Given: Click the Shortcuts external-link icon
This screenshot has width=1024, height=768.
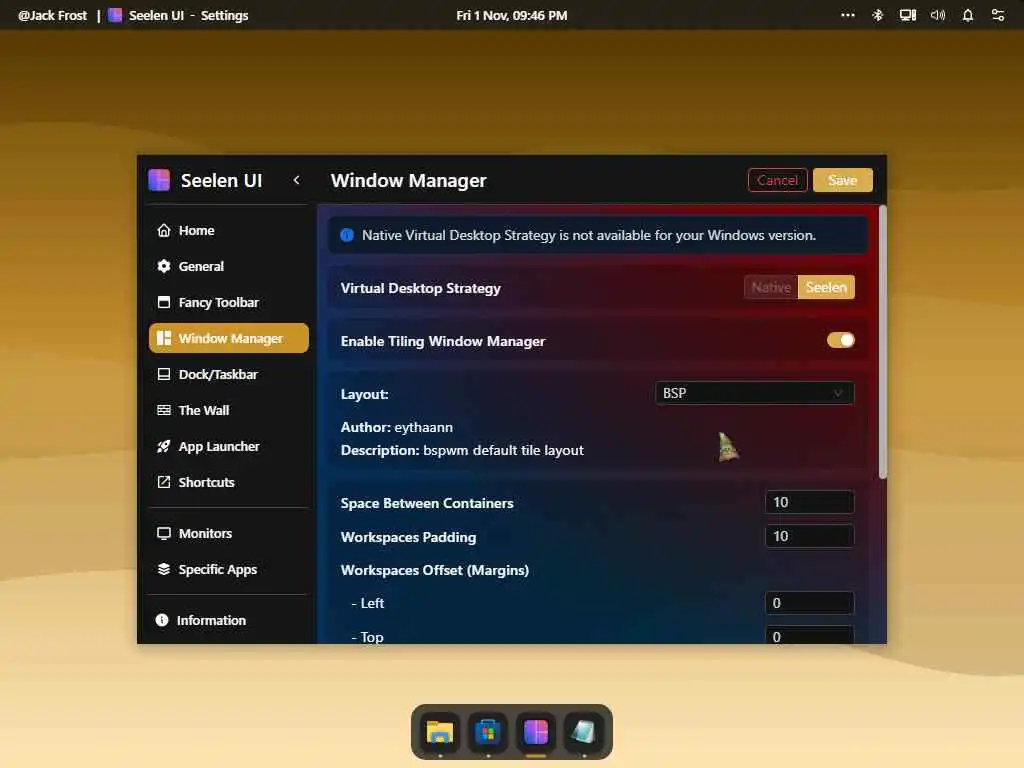Looking at the screenshot, I should pos(164,482).
